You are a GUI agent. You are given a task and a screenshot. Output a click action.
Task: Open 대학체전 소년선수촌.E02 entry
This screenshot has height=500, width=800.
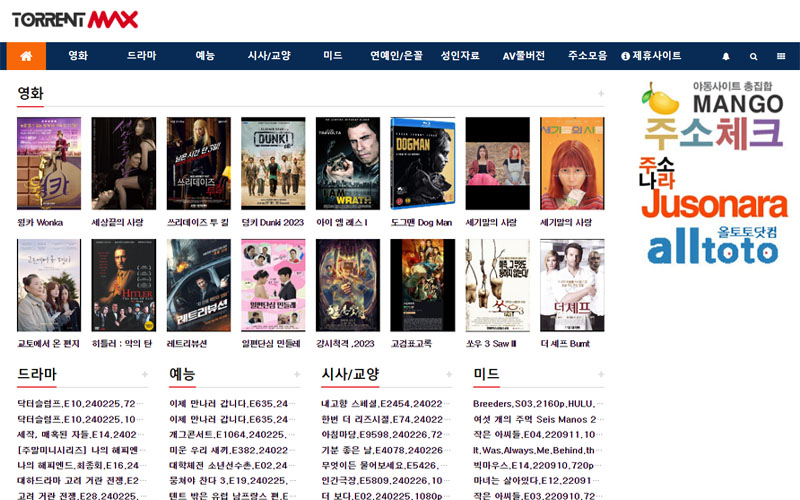click(x=232, y=465)
